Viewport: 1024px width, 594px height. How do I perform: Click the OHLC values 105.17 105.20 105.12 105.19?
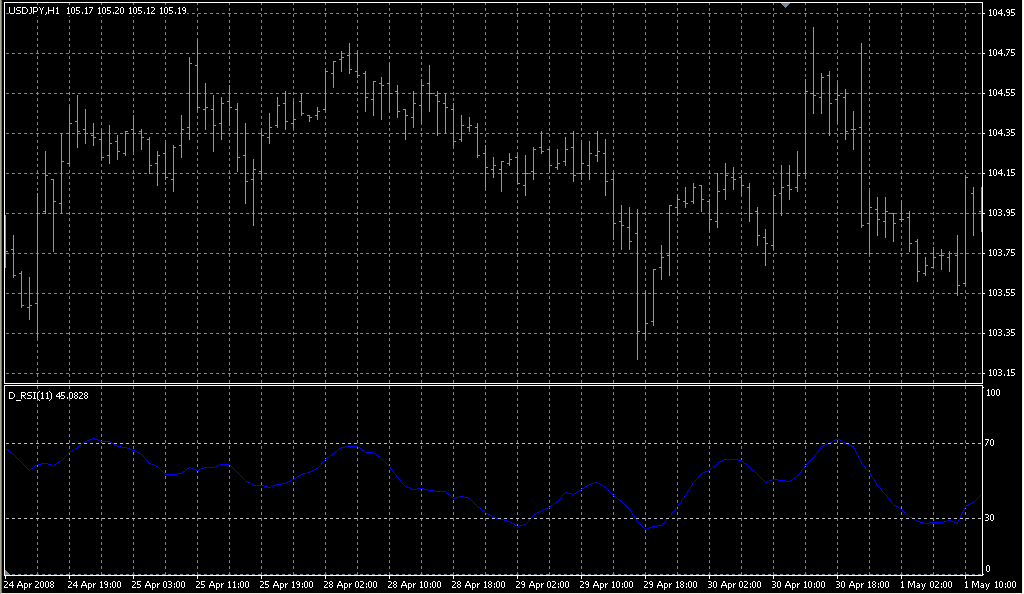(126, 10)
